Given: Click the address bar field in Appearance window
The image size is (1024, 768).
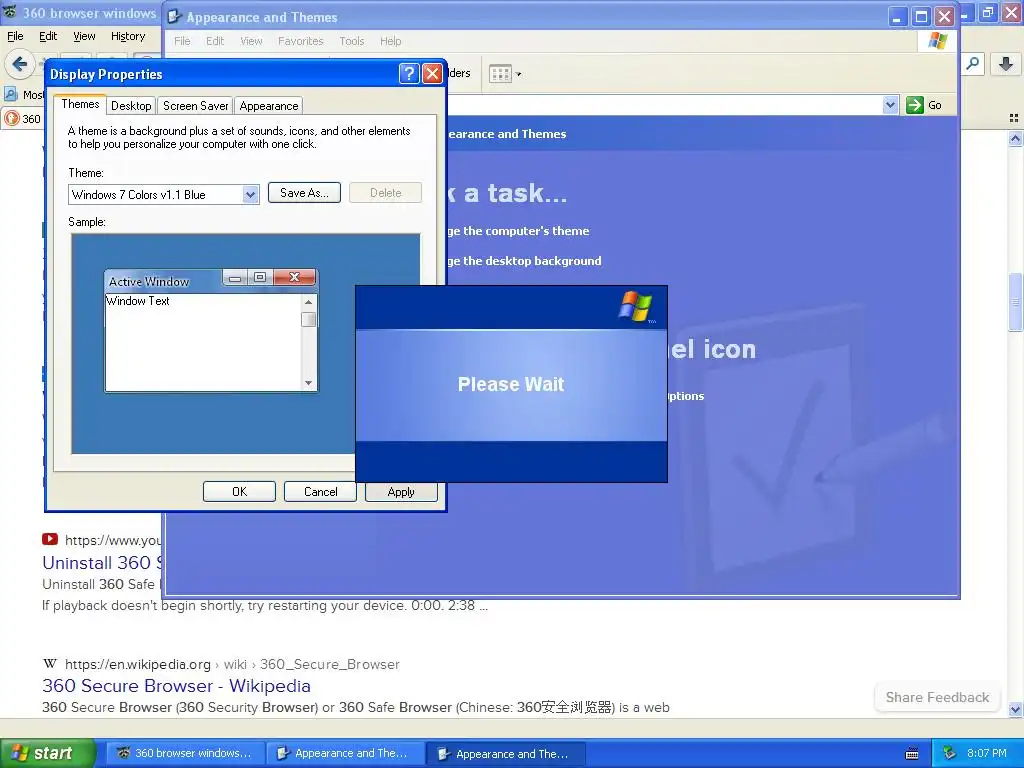Looking at the screenshot, I should coord(664,104).
